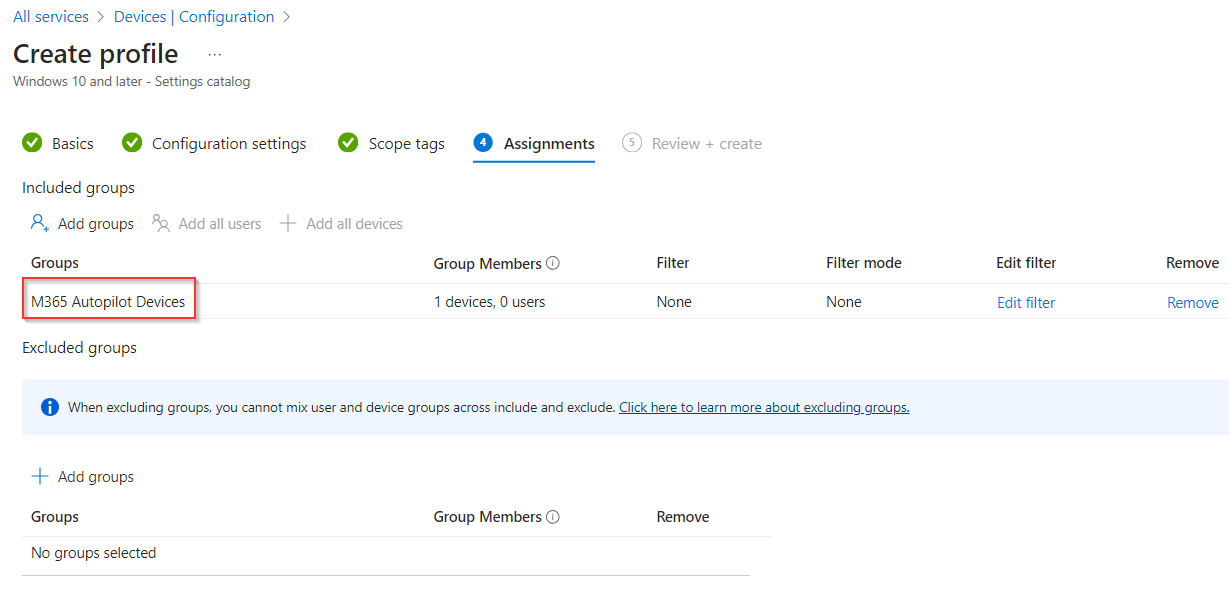Remove the M365 Autopilot Devices group

(1193, 303)
